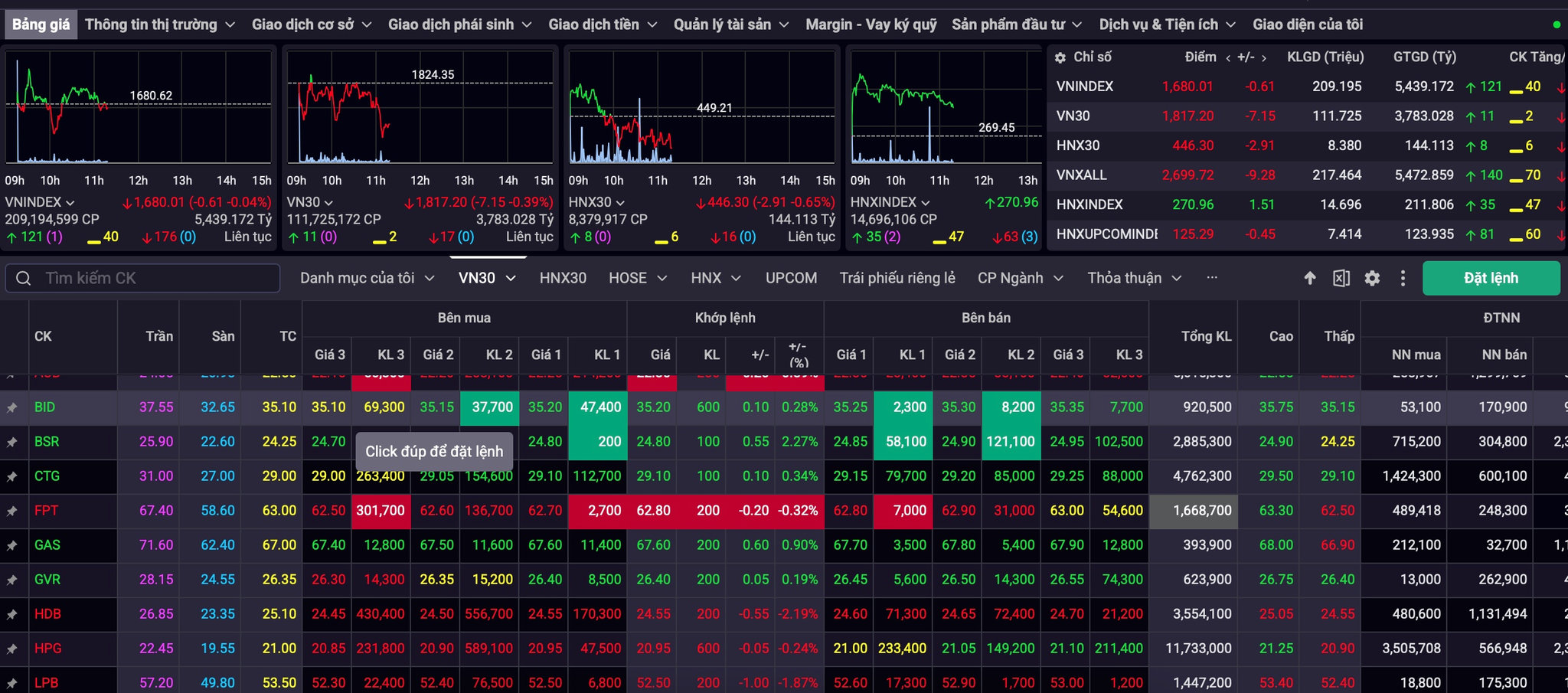
Task: Click the Excel export icon
Action: coord(1341,278)
